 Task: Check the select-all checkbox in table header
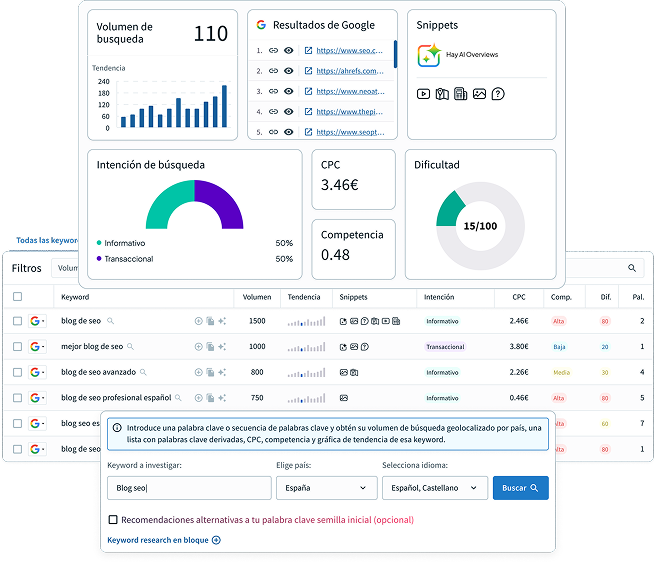[17, 297]
